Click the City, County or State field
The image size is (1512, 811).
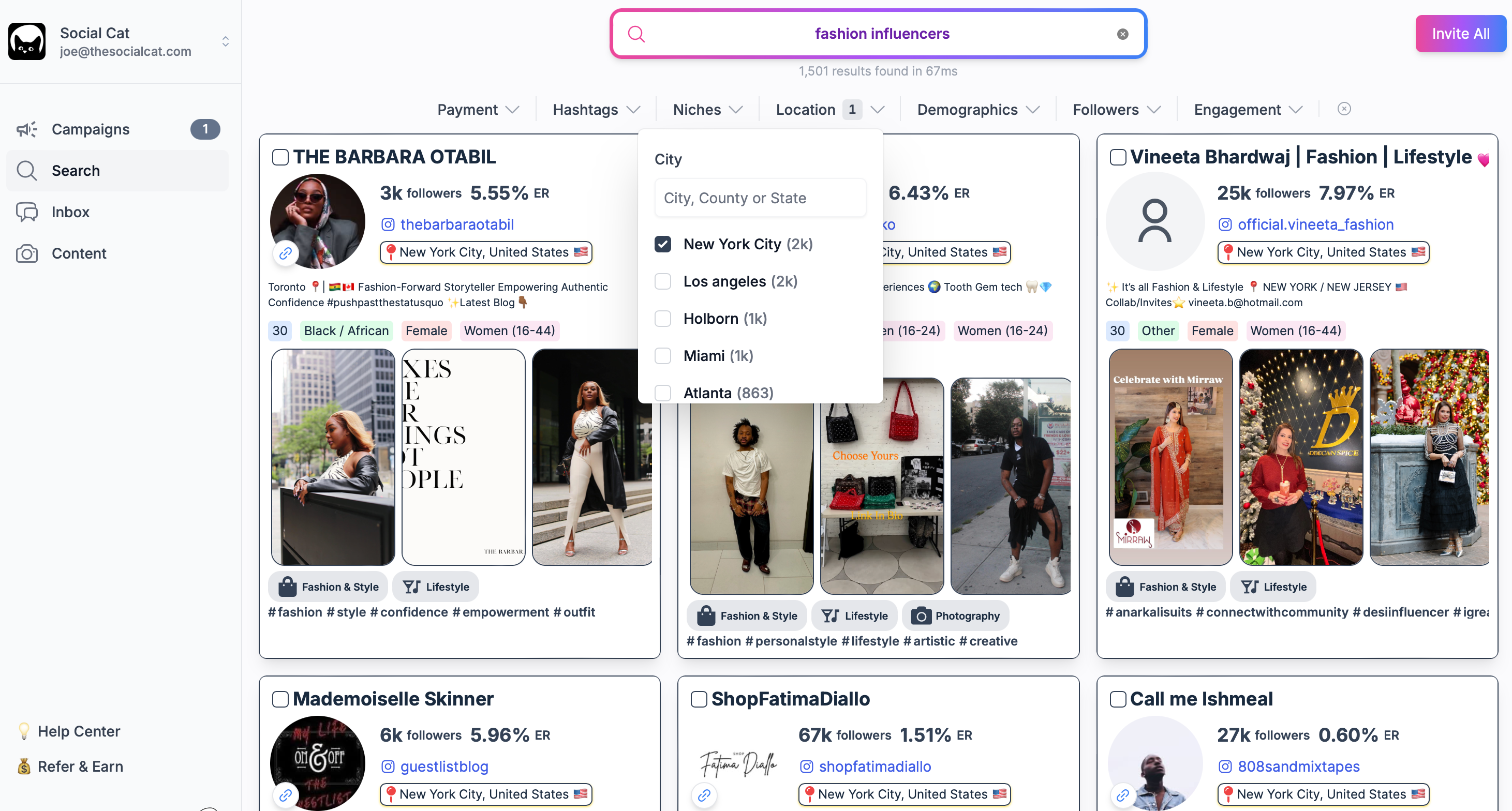point(760,198)
